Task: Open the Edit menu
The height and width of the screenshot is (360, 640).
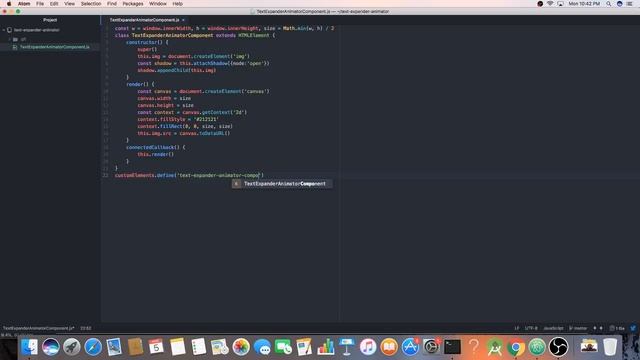Action: point(54,4)
